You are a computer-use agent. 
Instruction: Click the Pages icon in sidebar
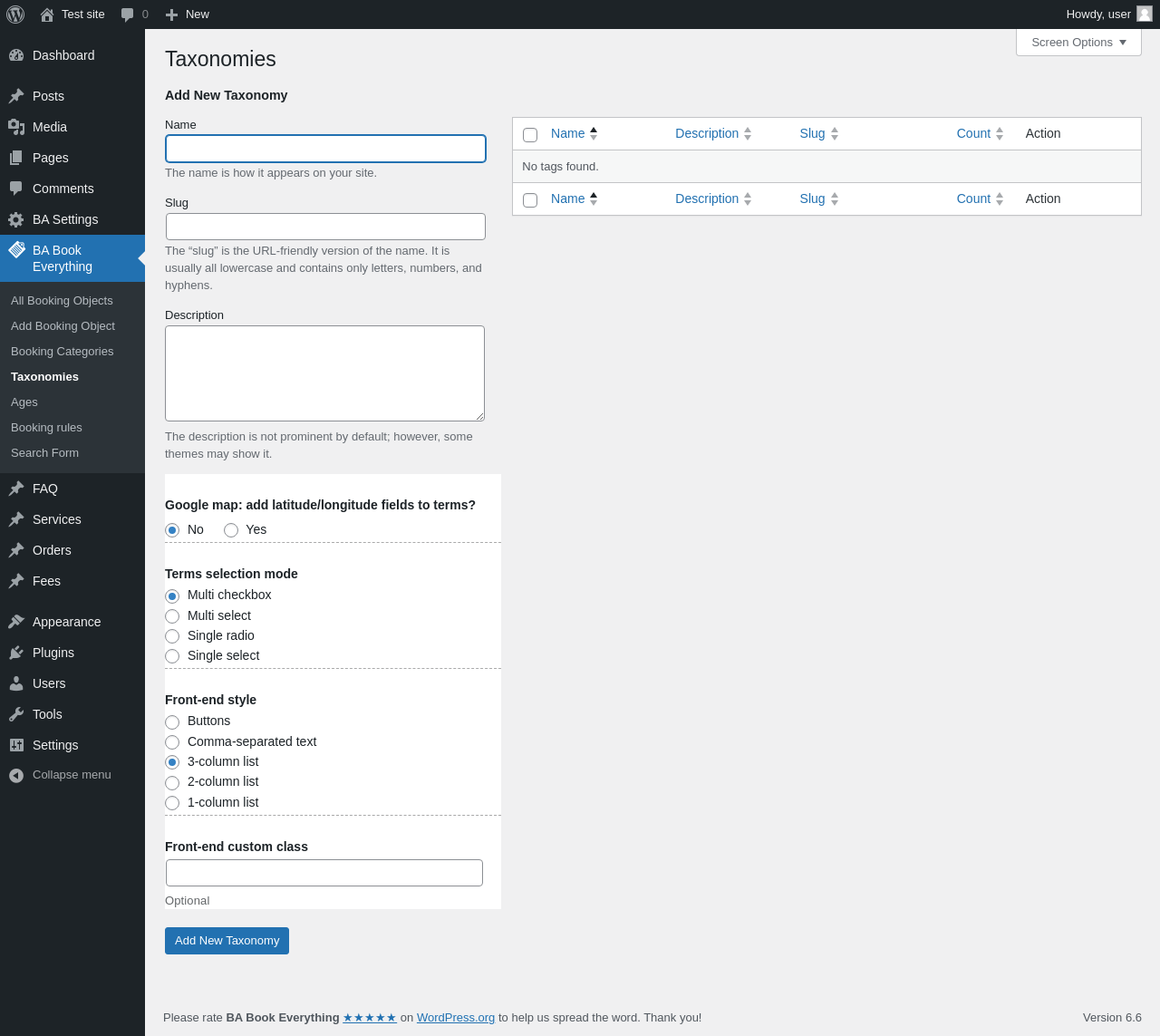coord(16,158)
